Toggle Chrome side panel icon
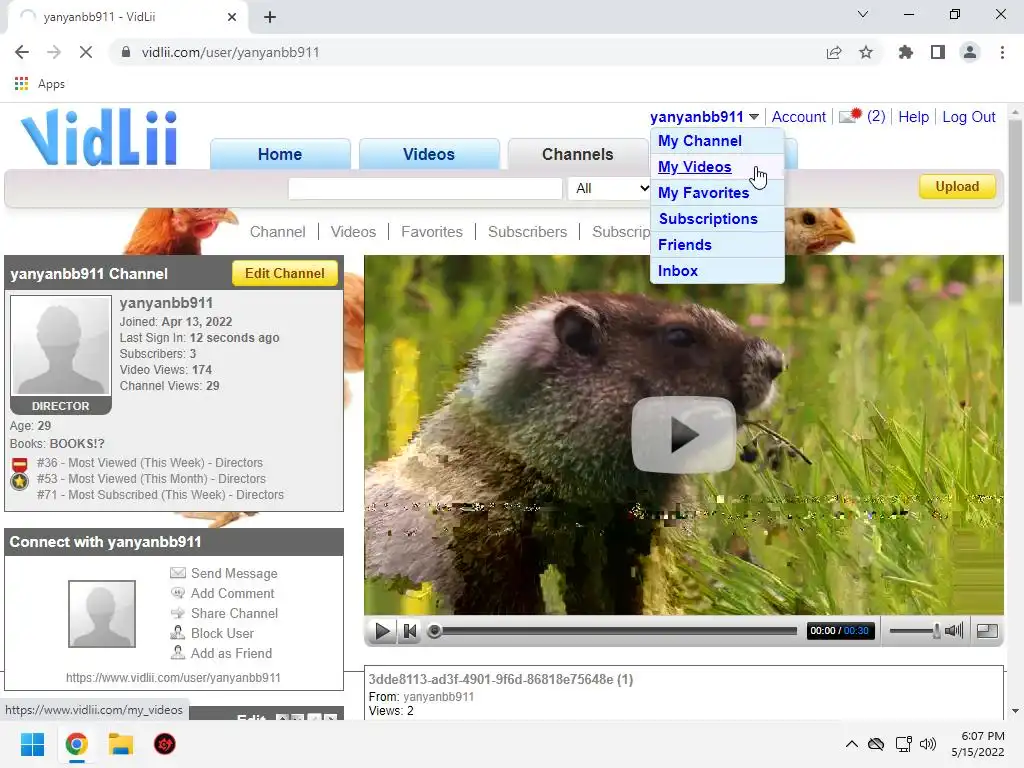 tap(938, 52)
